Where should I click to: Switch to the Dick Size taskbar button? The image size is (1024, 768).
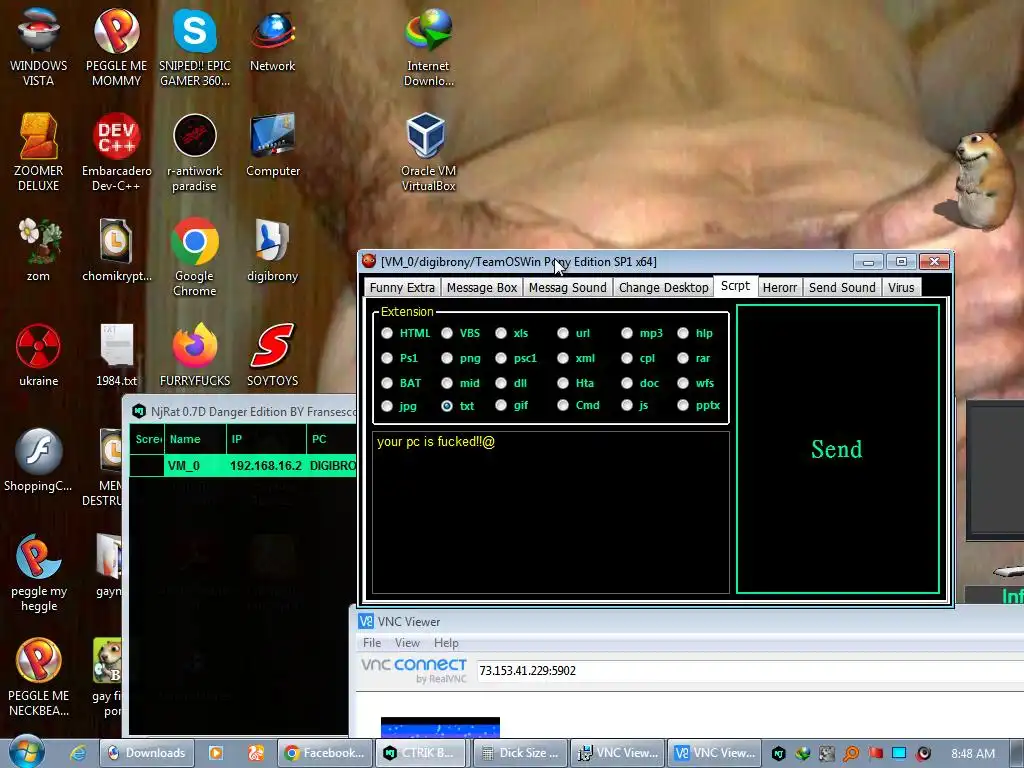[x=520, y=753]
